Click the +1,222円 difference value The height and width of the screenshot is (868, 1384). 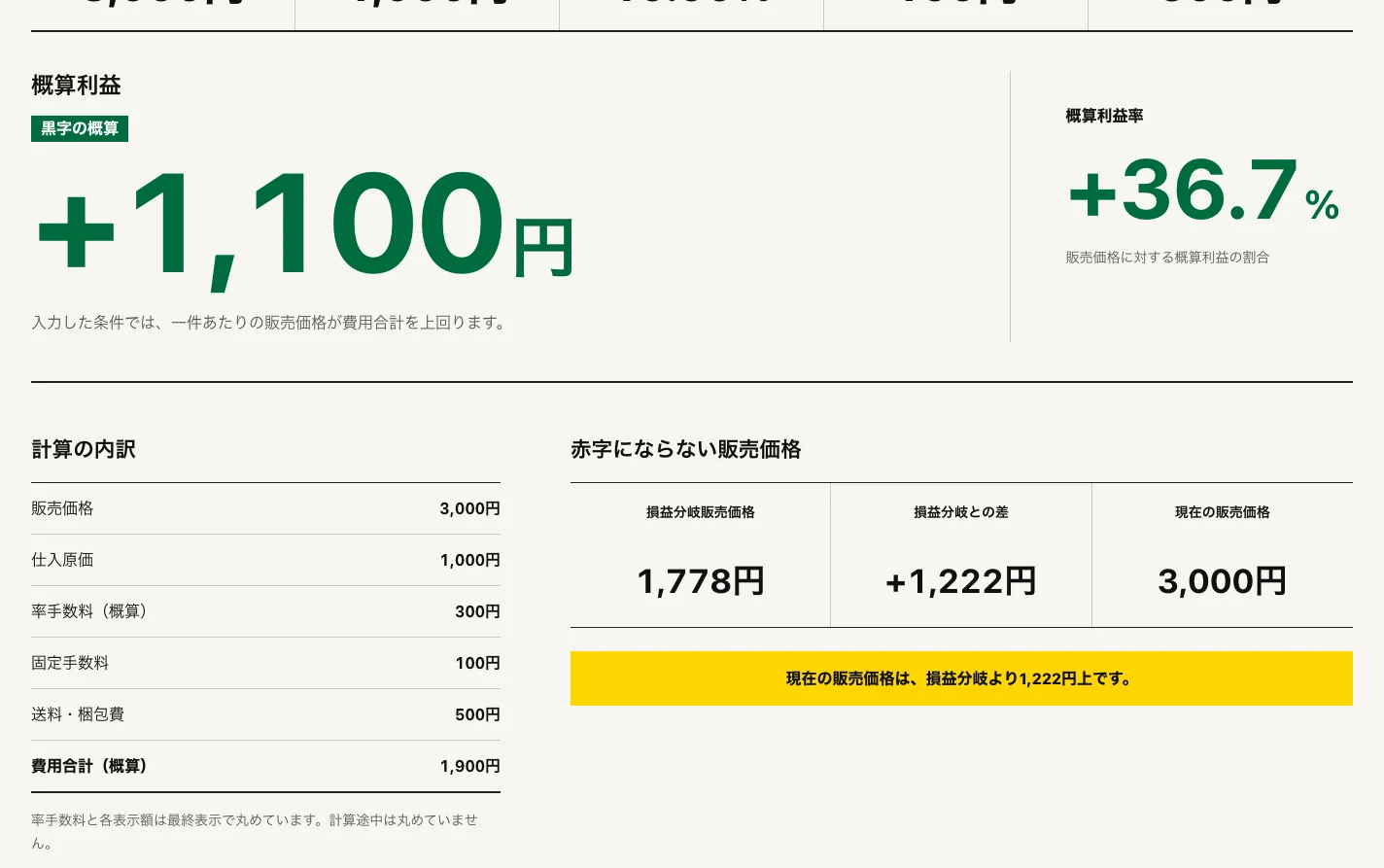(x=961, y=581)
